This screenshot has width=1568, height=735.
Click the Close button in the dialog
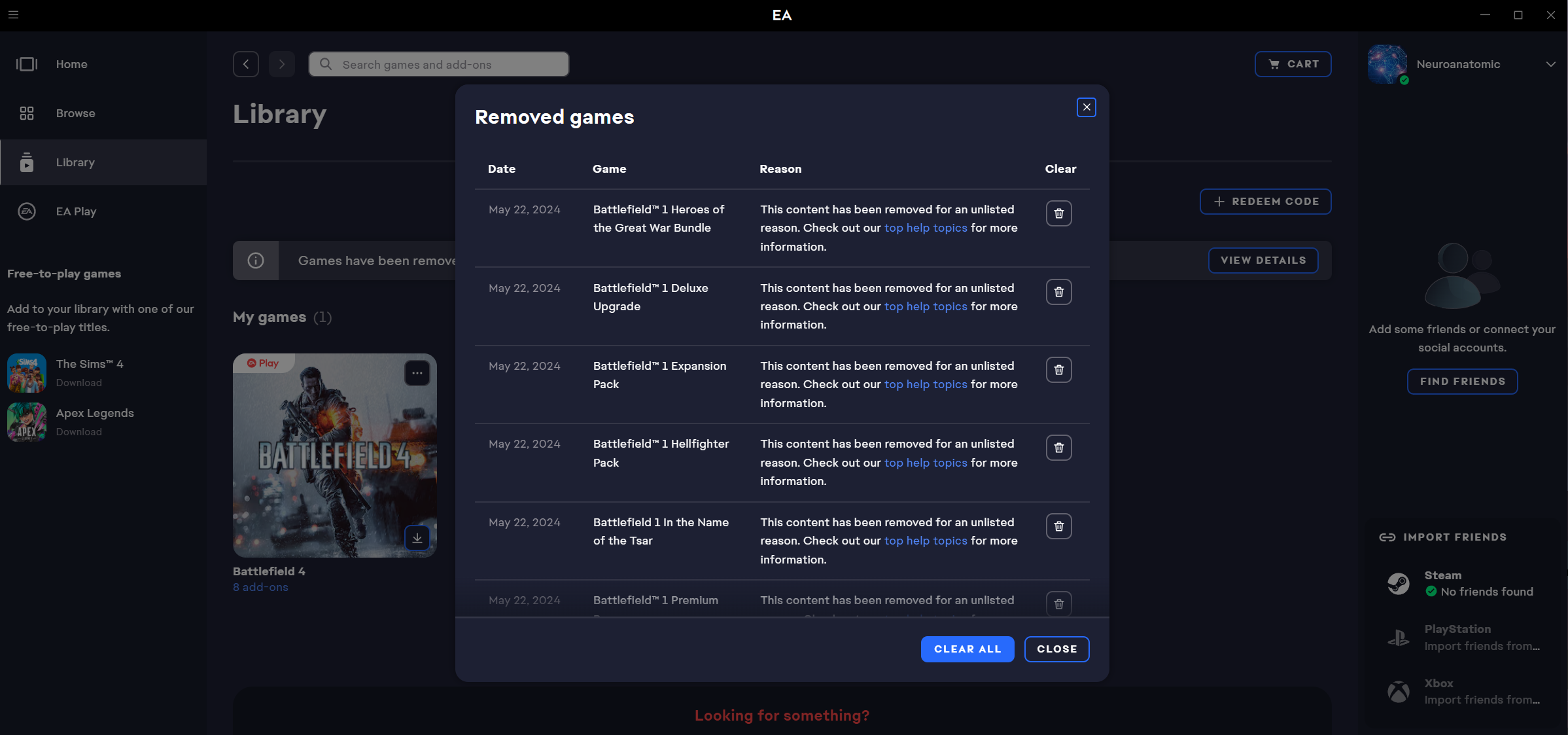pos(1056,649)
